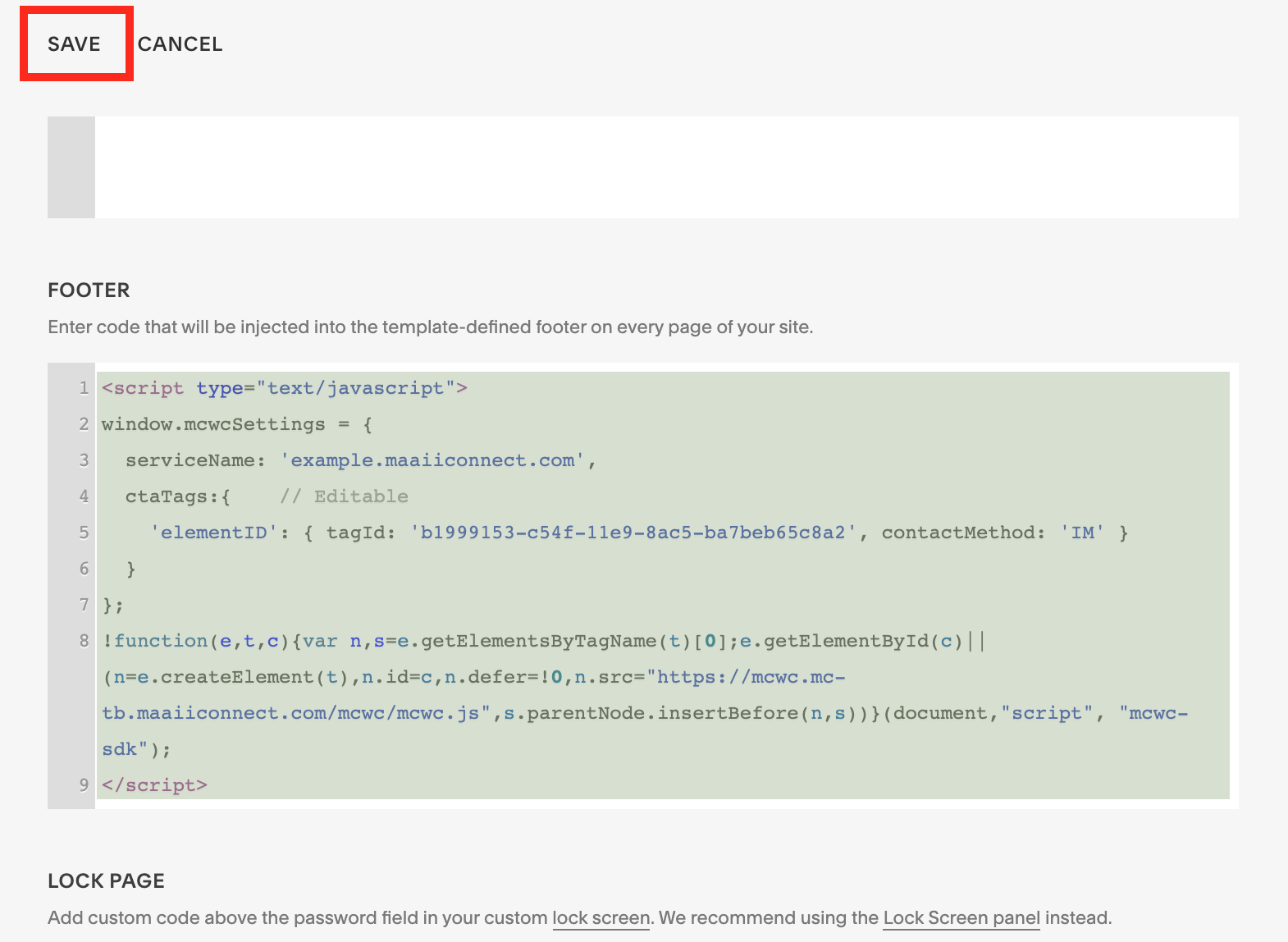This screenshot has height=942, width=1288.
Task: Click the closing </script> tag line
Action: 154,785
